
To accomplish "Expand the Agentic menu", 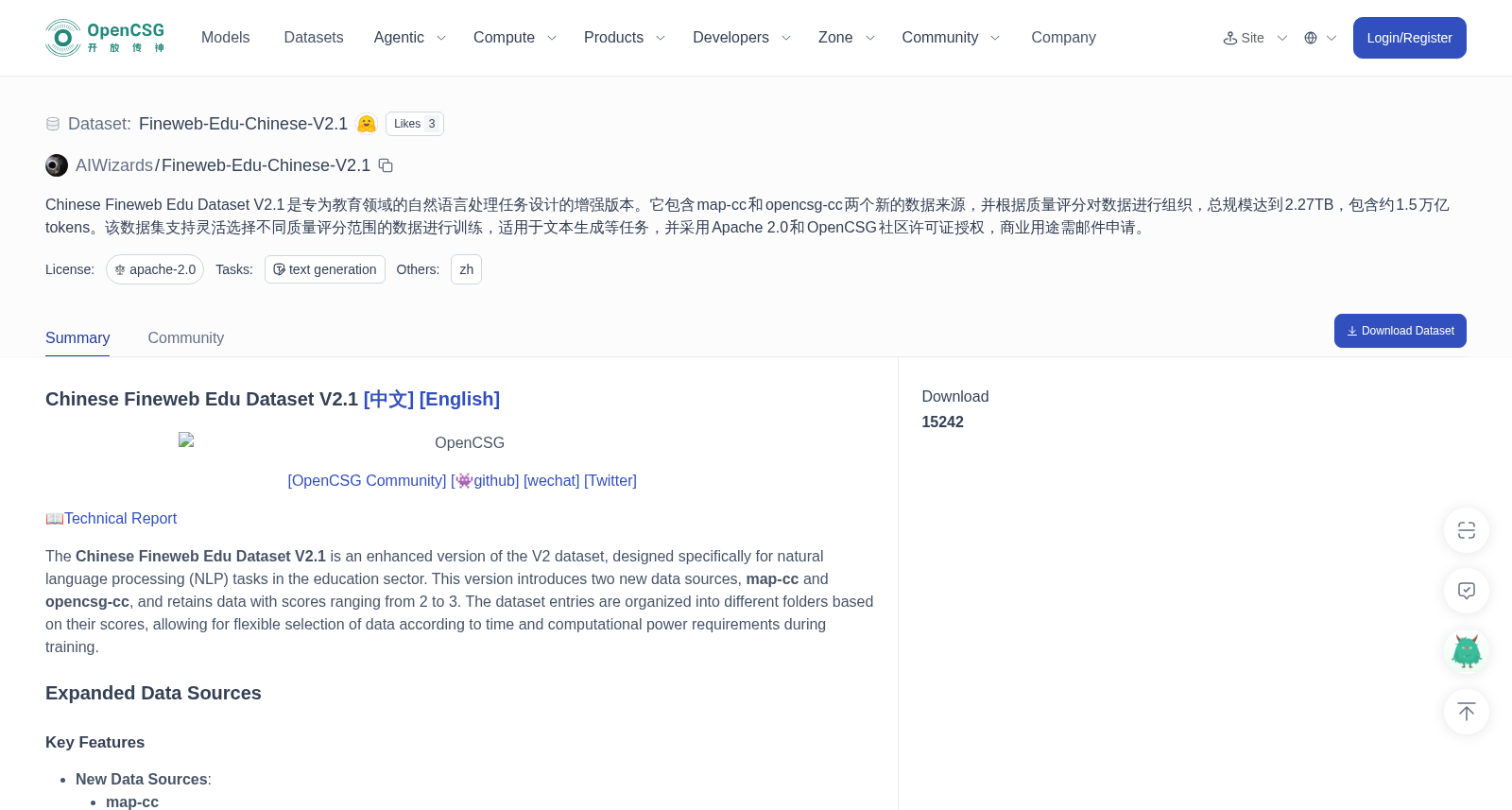I will pyautogui.click(x=409, y=38).
